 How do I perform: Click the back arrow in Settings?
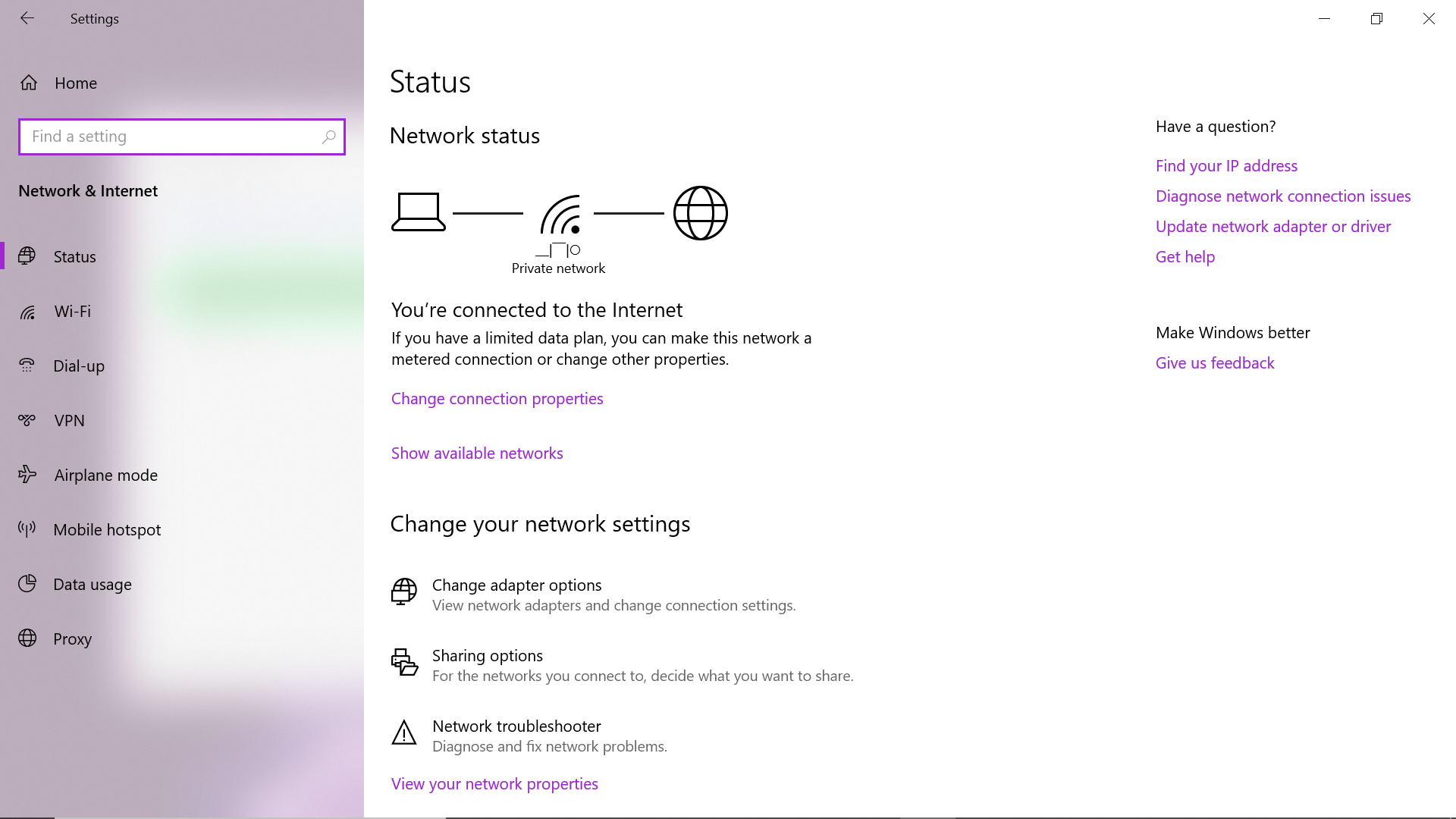[x=27, y=18]
